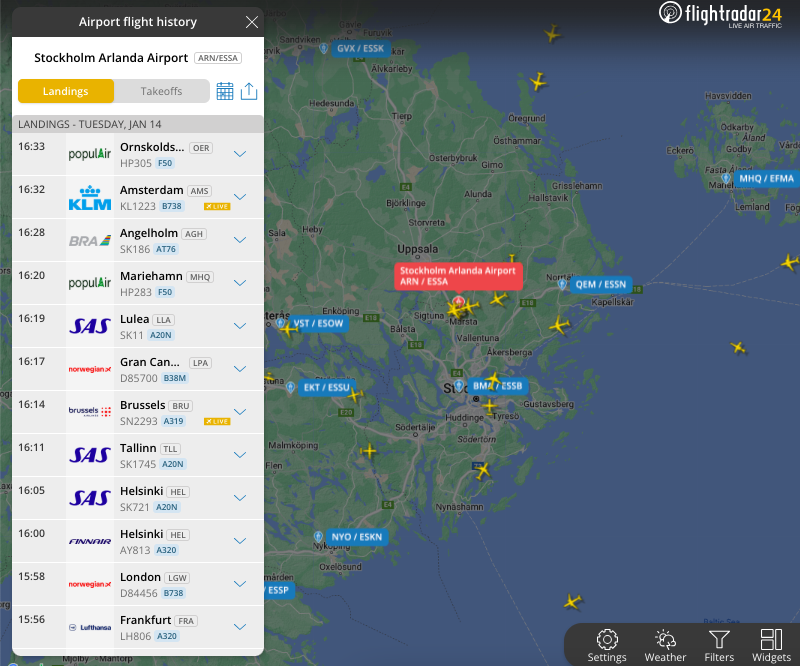Image resolution: width=800 pixels, height=666 pixels.
Task: Expand the Gran Canaria D85700 flight row
Action: click(x=240, y=368)
